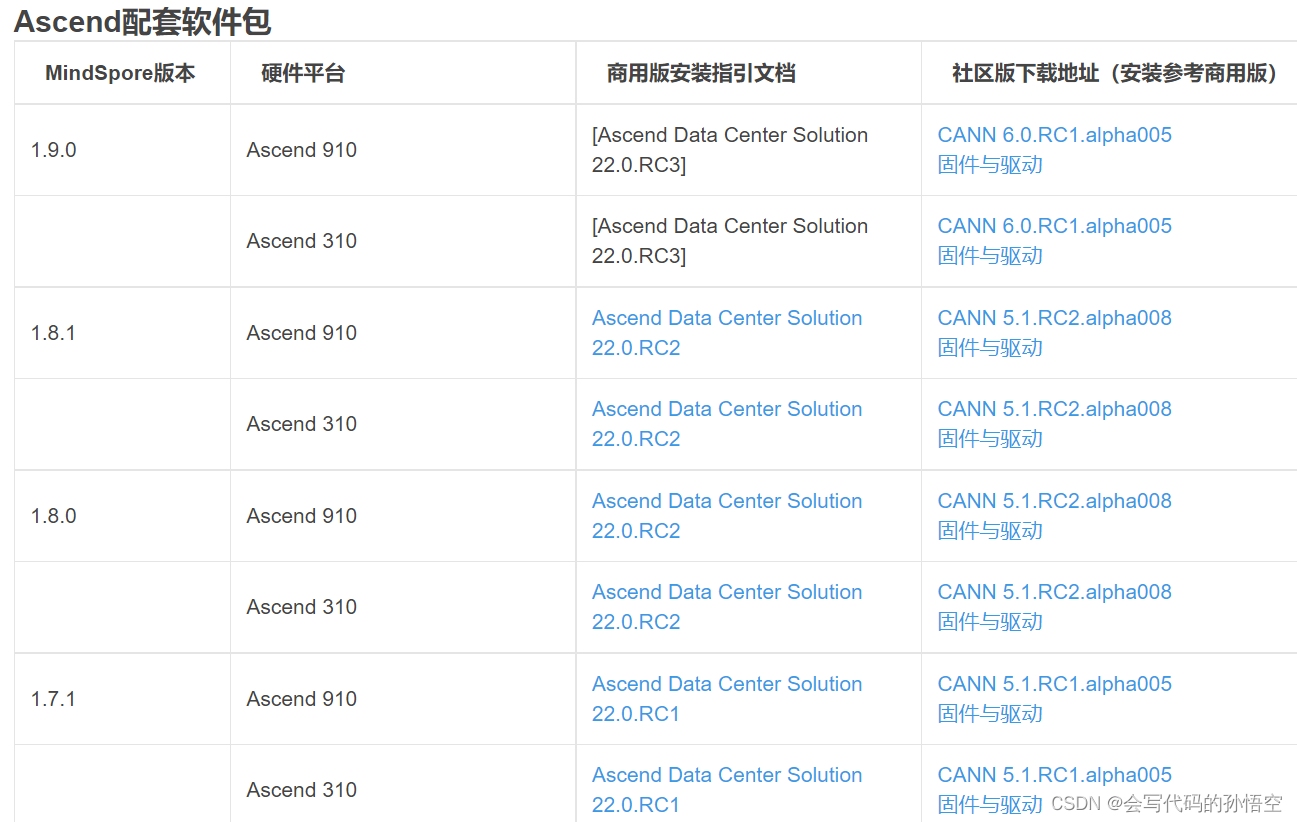Open CANN 5.1.RC2.alpha008 link for 1.8.1 Ascend 310
This screenshot has width=1297, height=822.
click(x=1054, y=409)
